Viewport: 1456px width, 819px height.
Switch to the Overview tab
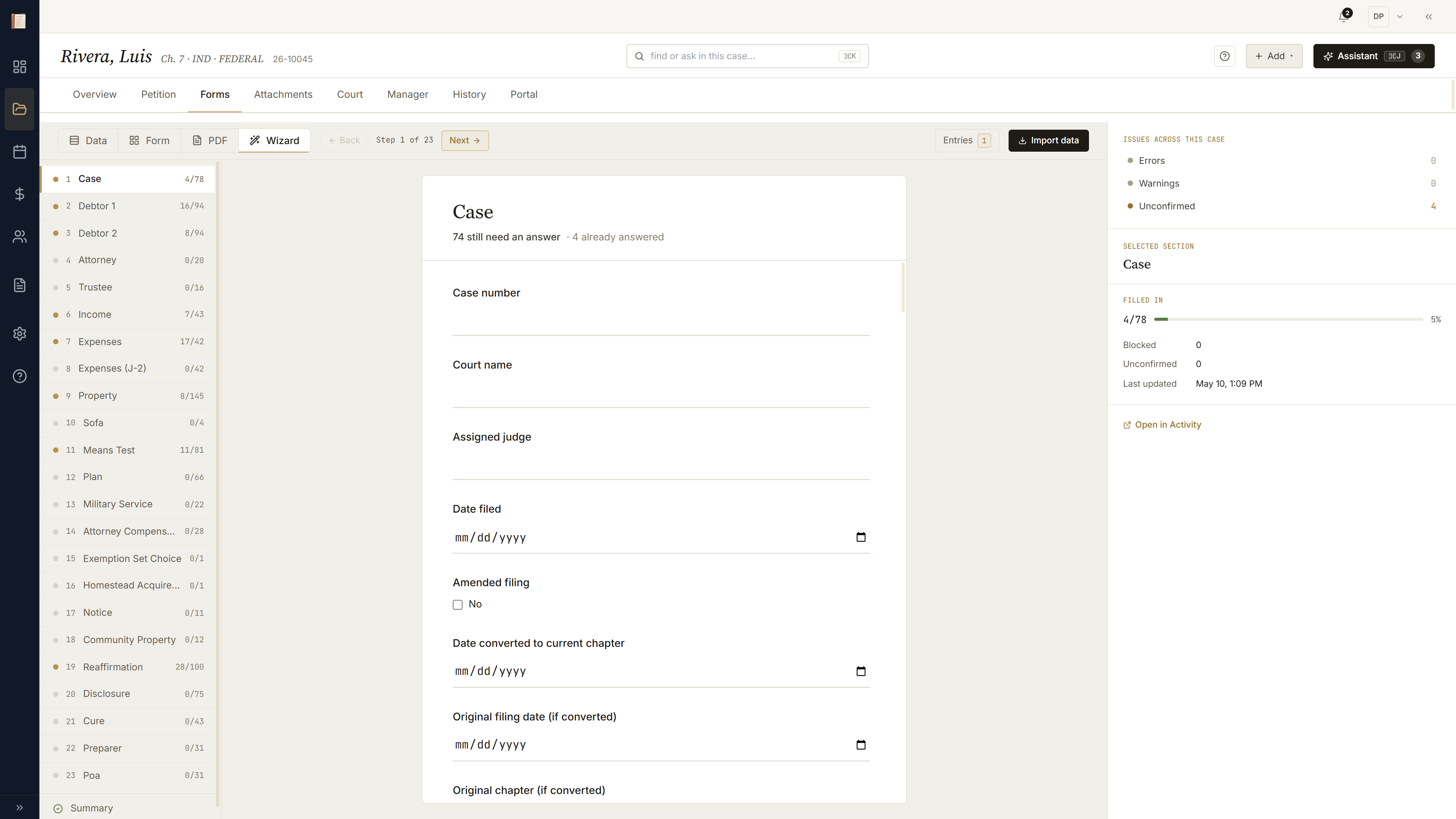tap(94, 94)
